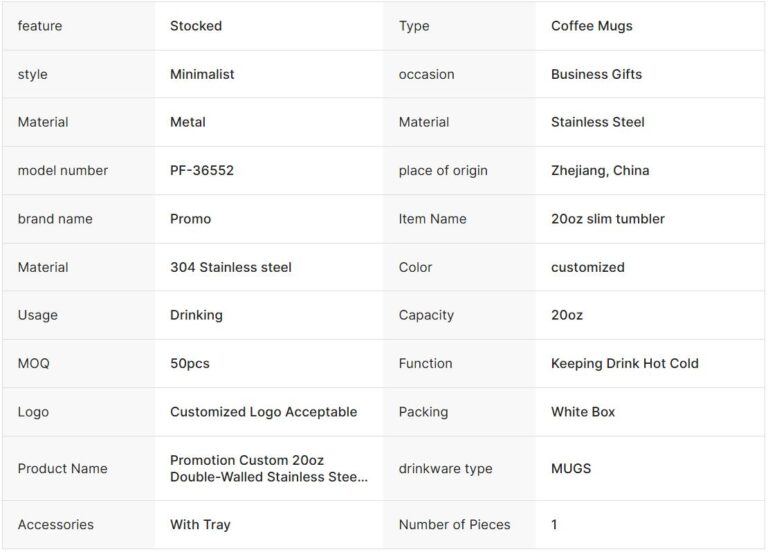
Task: Click the "White Box" packing value
Action: point(583,412)
